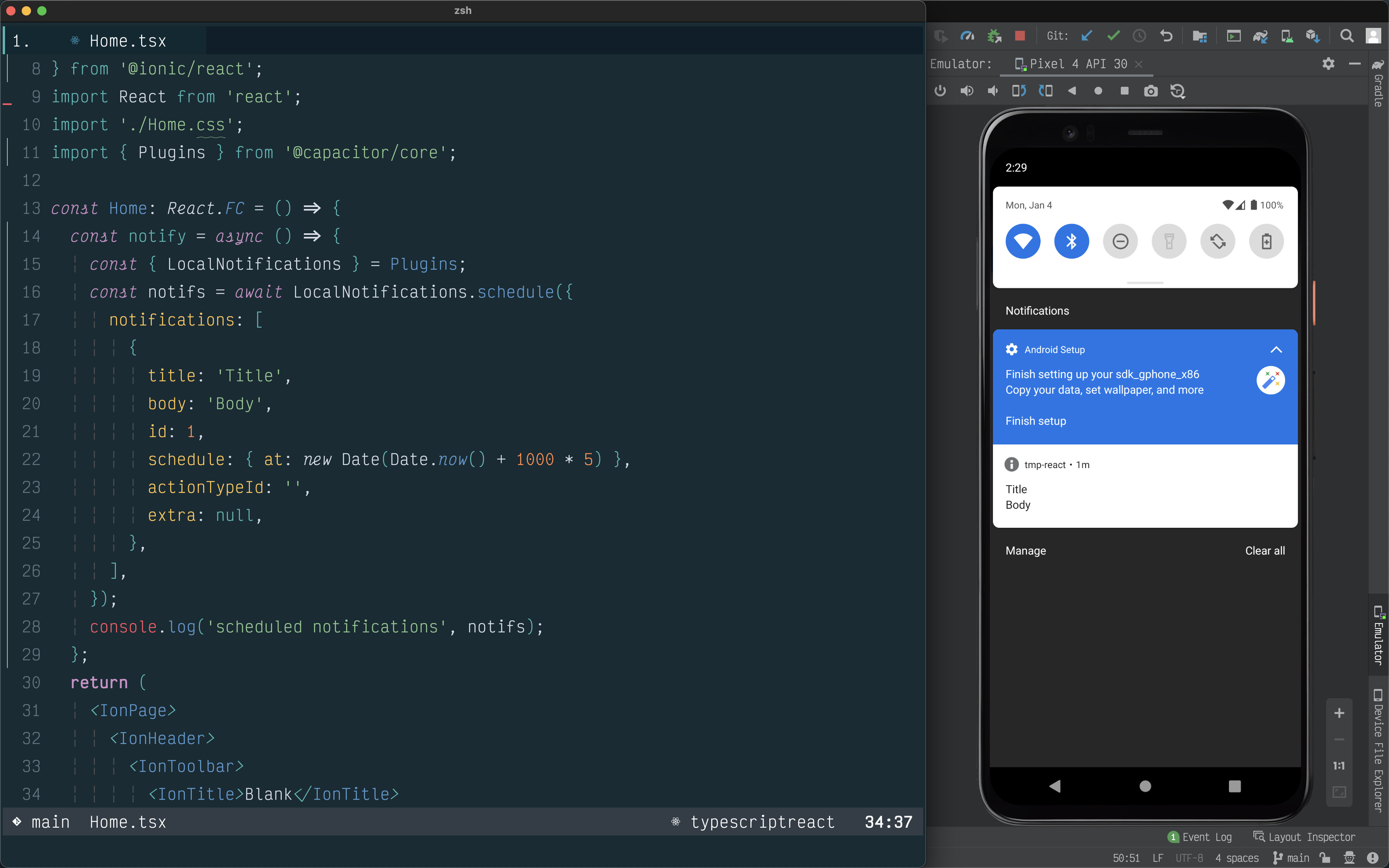The height and width of the screenshot is (868, 1389).
Task: Collapse the Android Setup notification
Action: coord(1275,350)
